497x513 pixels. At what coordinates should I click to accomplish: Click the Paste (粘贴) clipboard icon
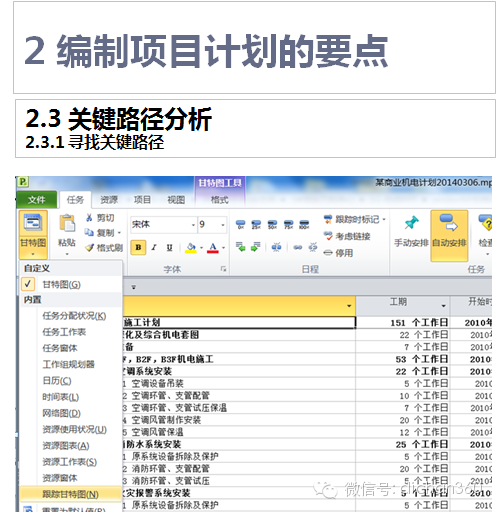tap(67, 223)
